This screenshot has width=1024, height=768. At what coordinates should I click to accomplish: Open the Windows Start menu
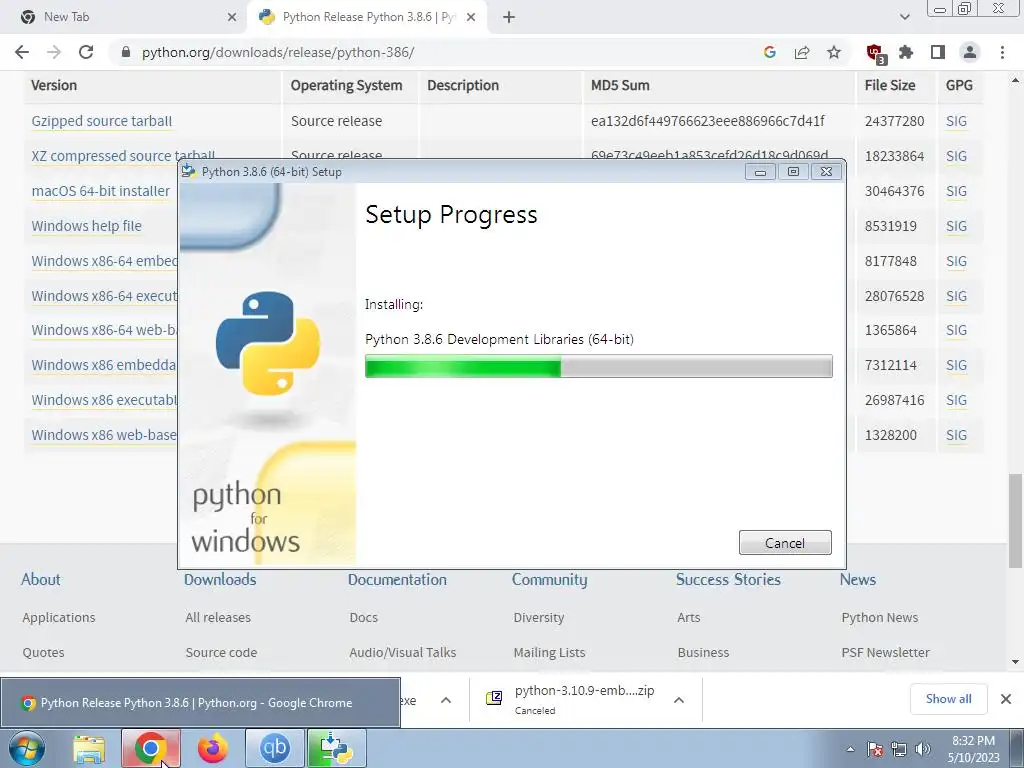pos(27,748)
